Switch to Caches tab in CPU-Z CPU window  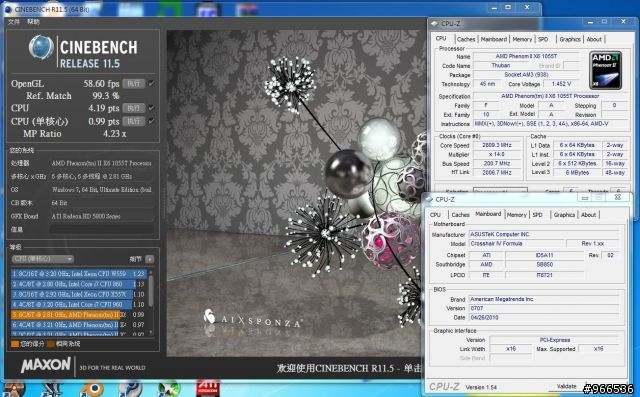pyautogui.click(x=466, y=39)
